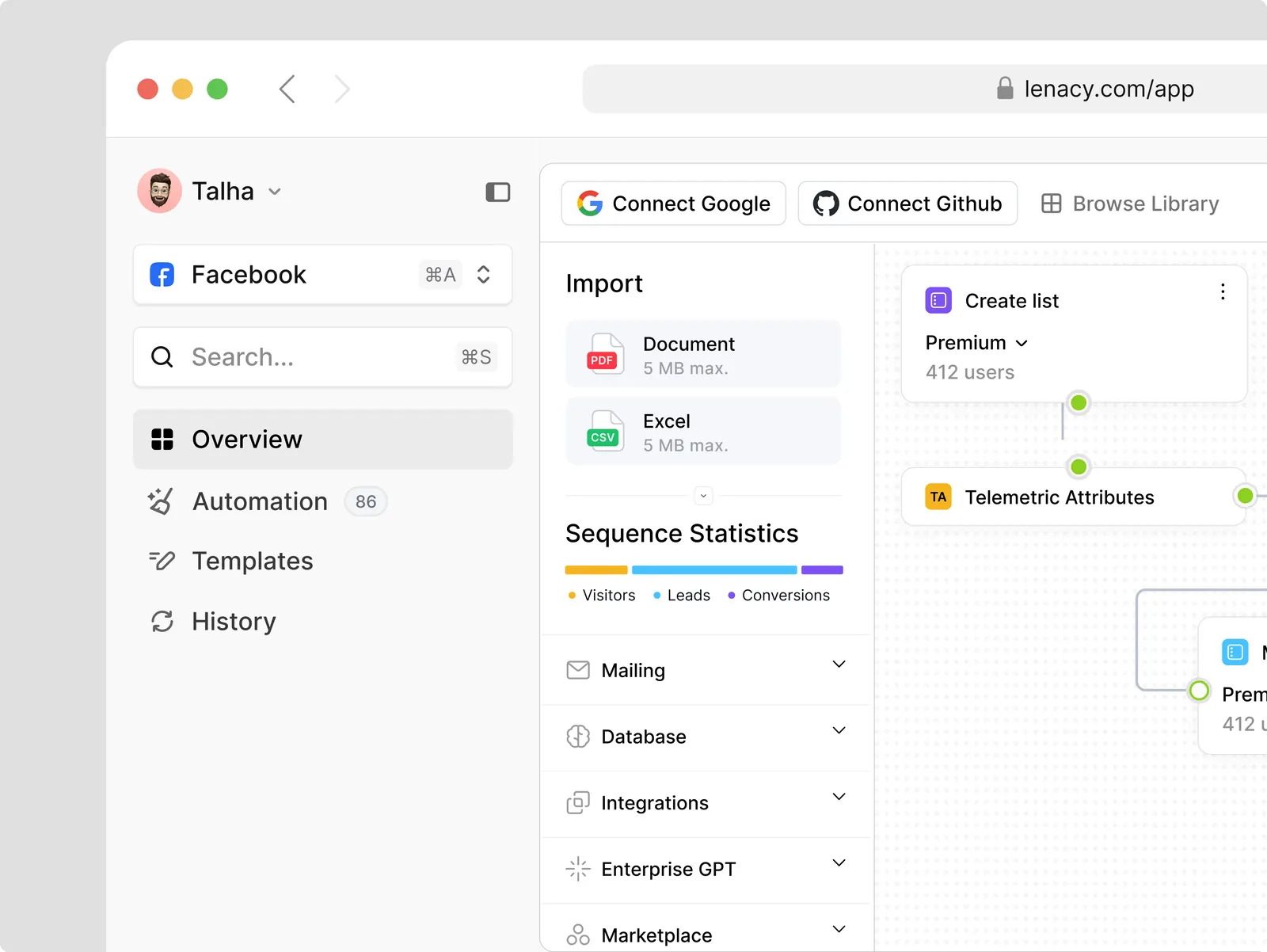Screen dimensions: 1267x952
Task: Click the green connector under Create list
Action: 1079,403
